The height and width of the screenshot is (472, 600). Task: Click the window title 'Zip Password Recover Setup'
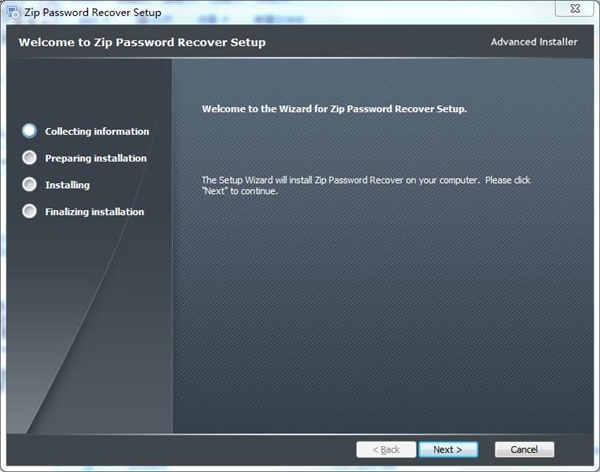[93, 12]
